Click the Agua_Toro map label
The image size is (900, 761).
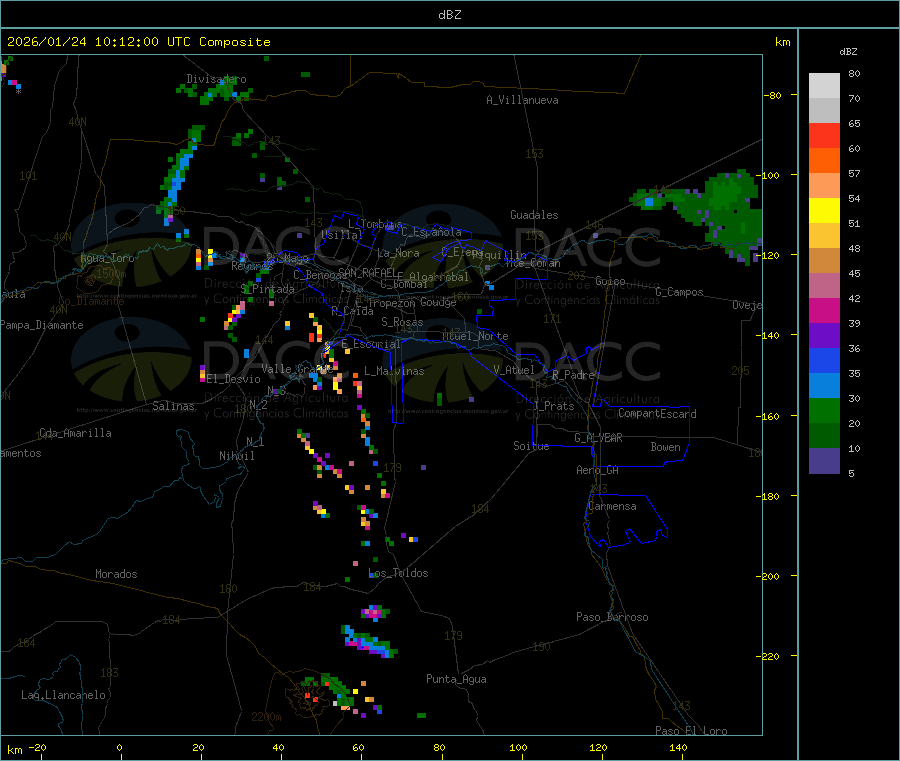[x=107, y=258]
